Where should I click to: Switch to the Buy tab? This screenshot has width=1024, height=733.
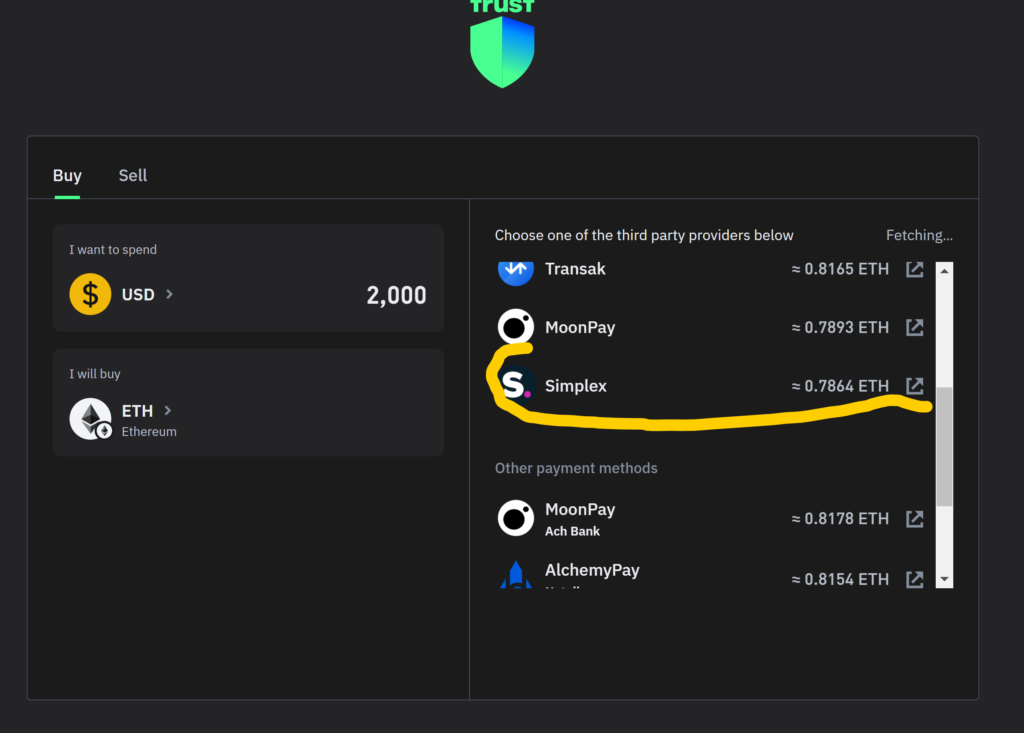point(67,176)
